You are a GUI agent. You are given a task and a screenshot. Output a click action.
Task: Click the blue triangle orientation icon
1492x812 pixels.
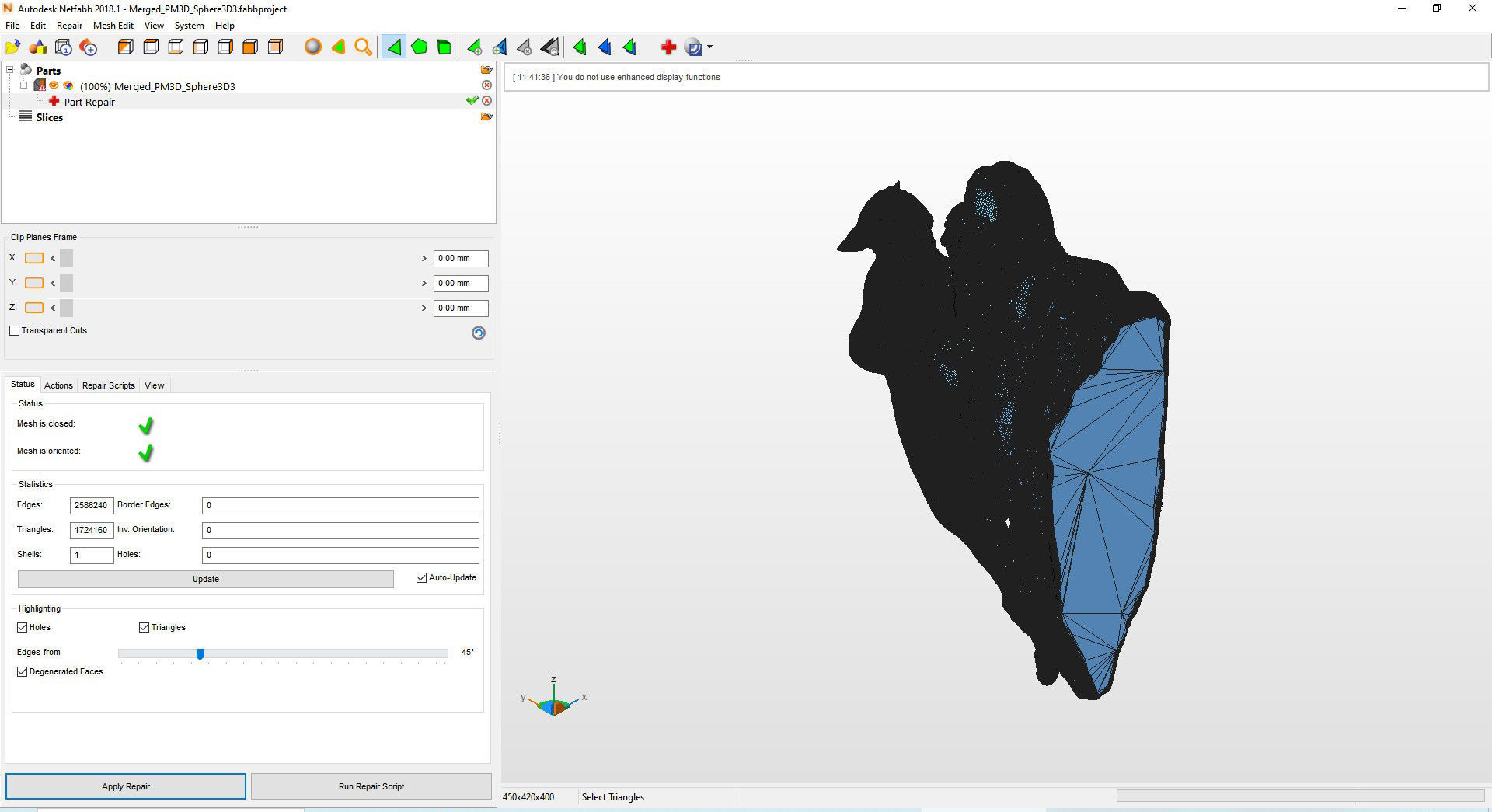[x=605, y=47]
